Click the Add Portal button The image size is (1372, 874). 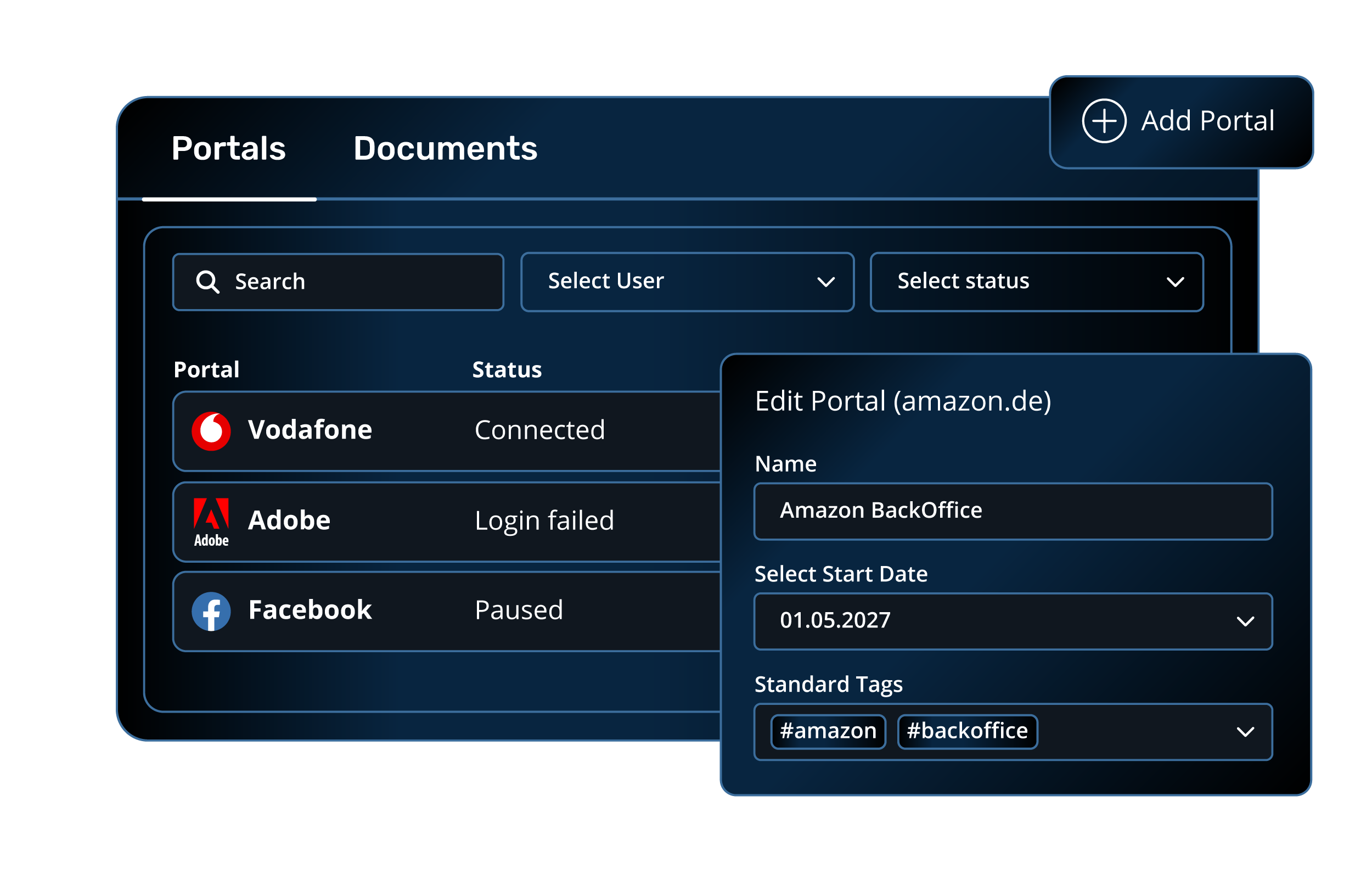(x=1181, y=122)
